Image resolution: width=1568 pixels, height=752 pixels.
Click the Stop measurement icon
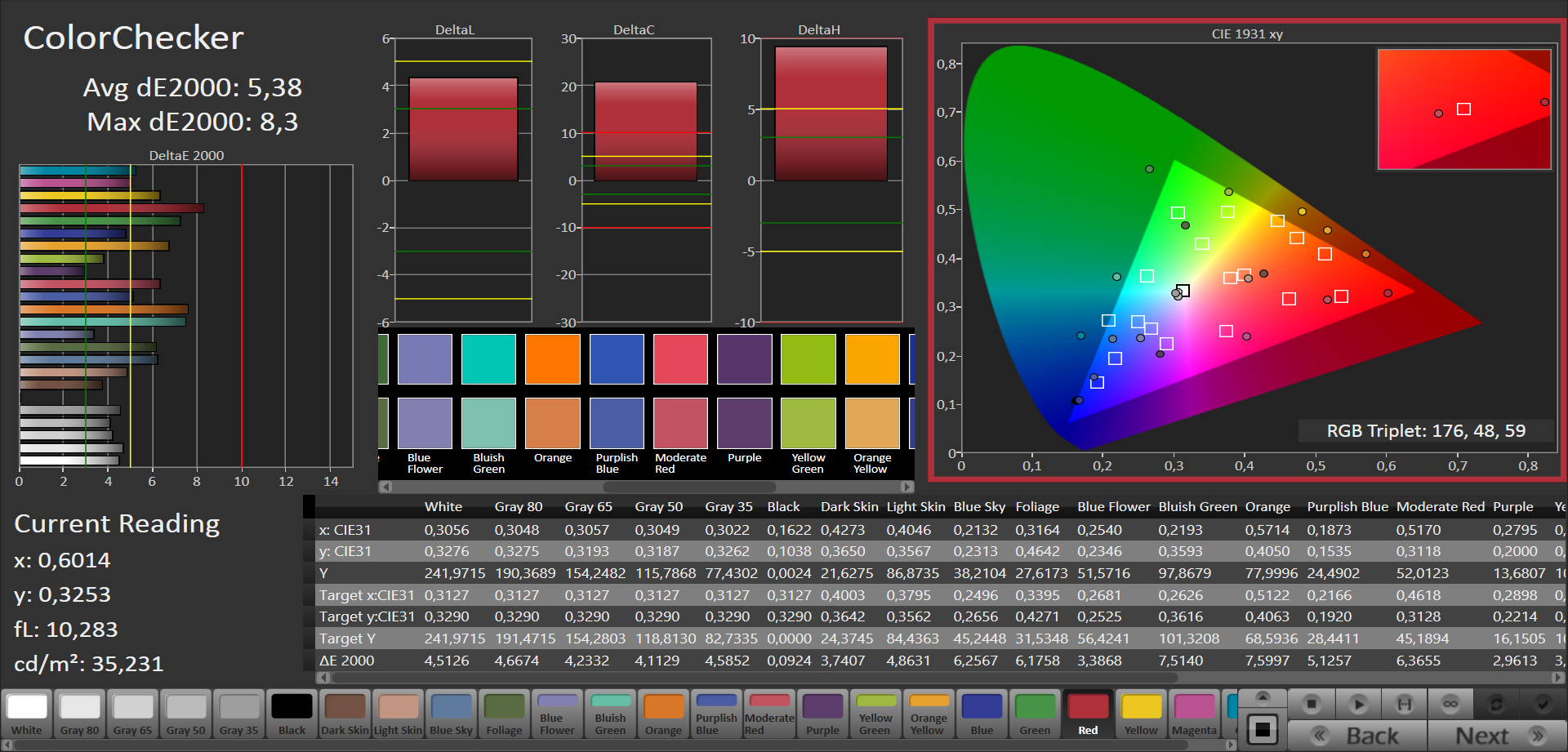click(x=1312, y=704)
